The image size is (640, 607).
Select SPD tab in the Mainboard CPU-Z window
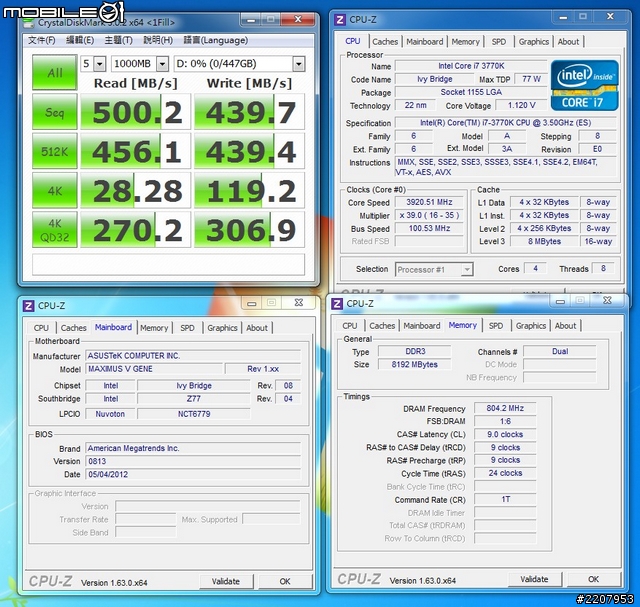click(187, 328)
